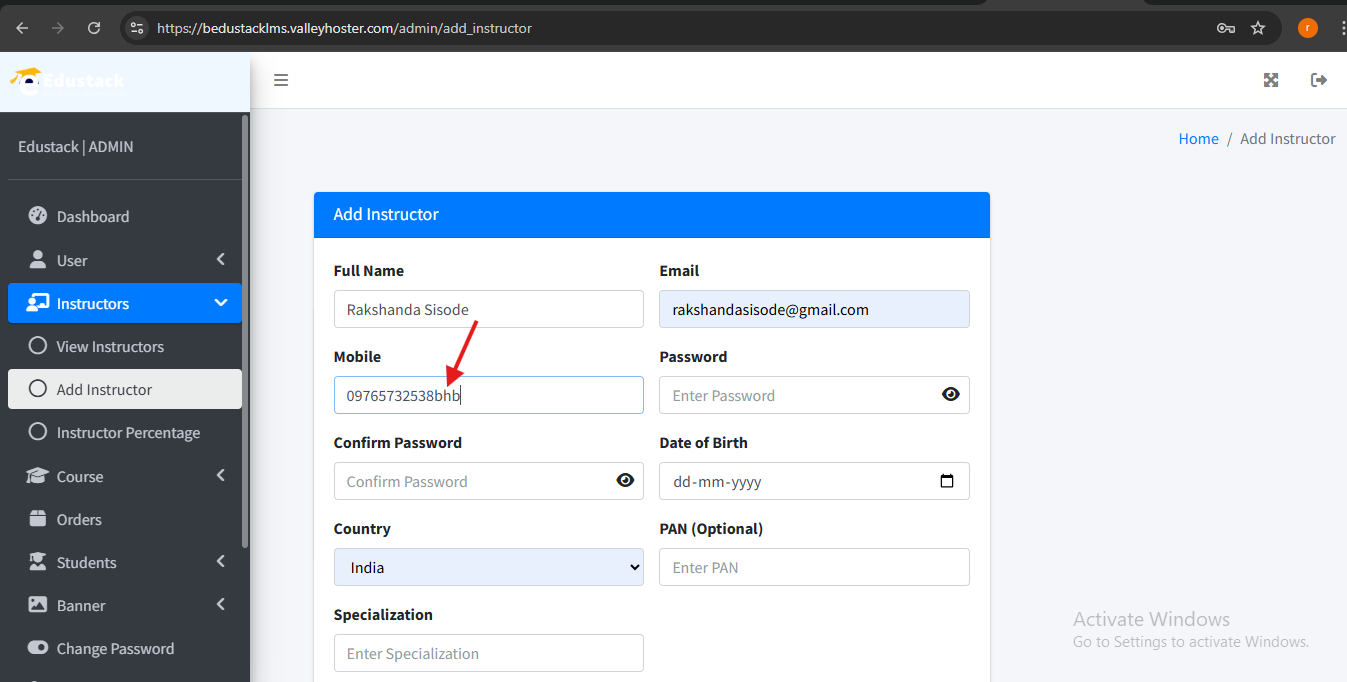Toggle fullscreen with the expand arrows icon

click(1271, 80)
